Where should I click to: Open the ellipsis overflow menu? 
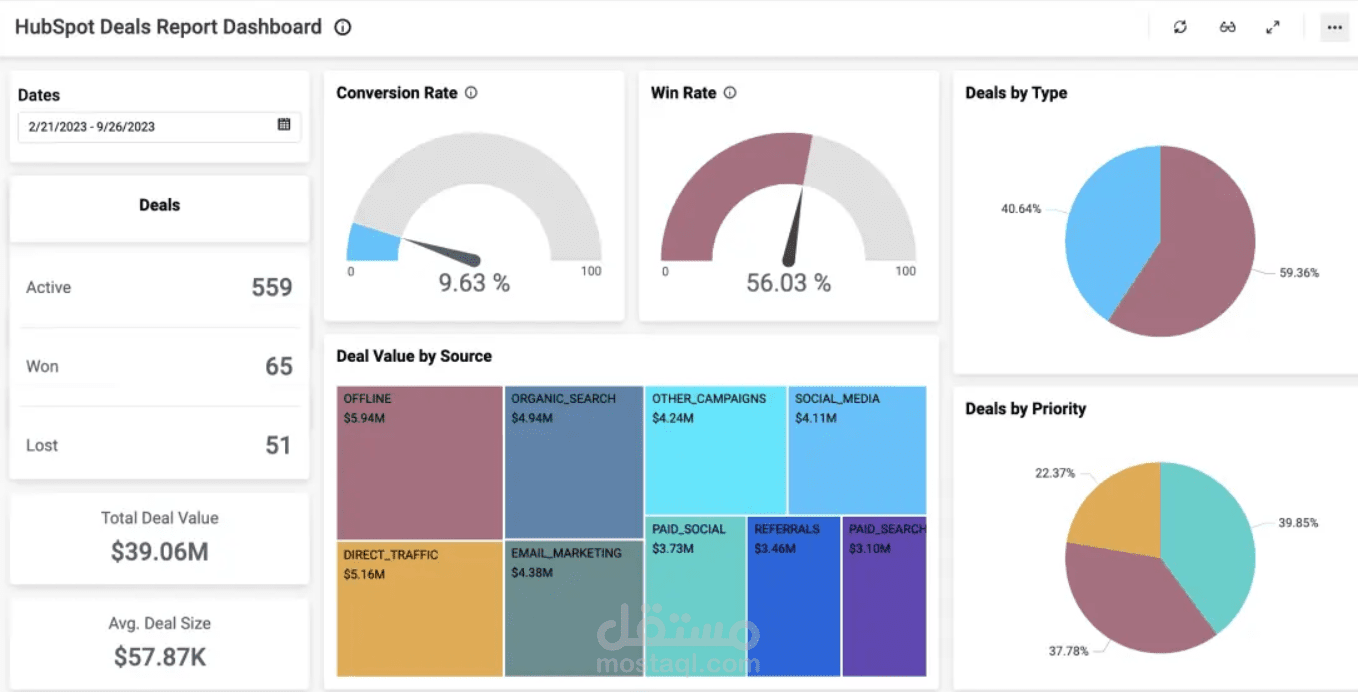tap(1334, 27)
